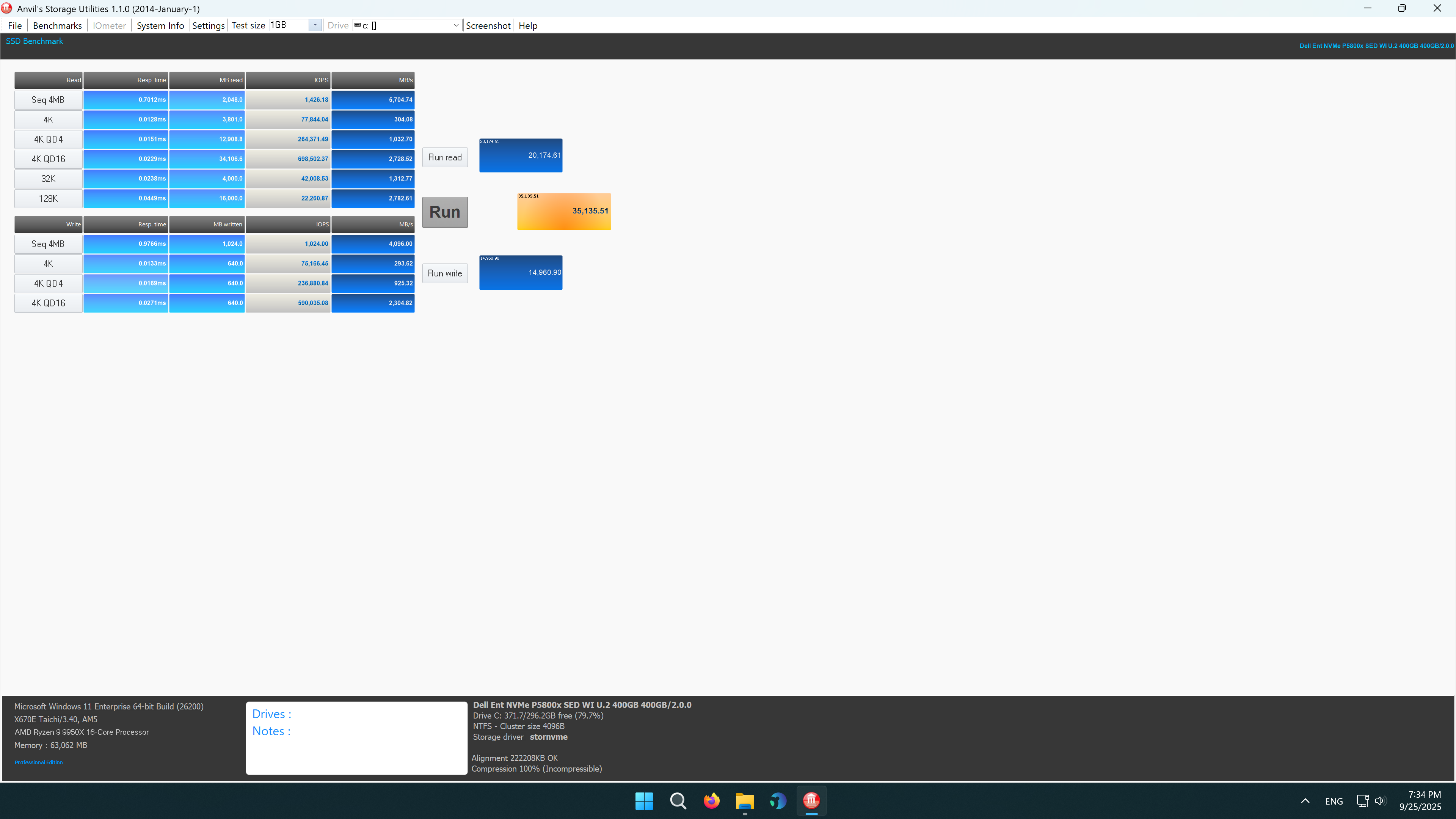Open the System Info menu
1456x819 pixels.
click(x=160, y=25)
